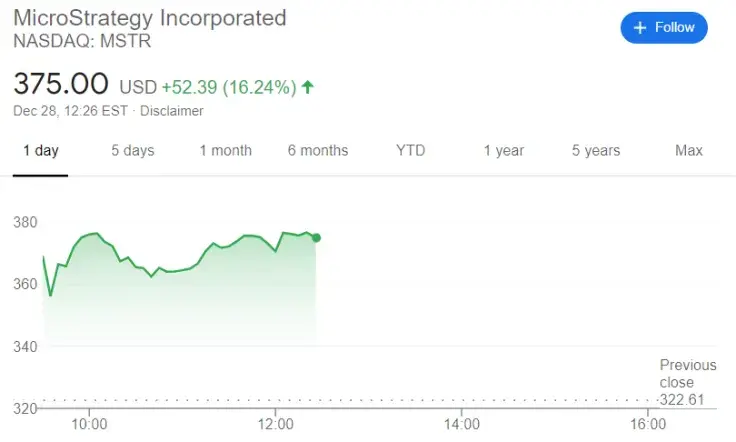Click the plus icon in Follow button
736x442 pixels.
tap(640, 28)
